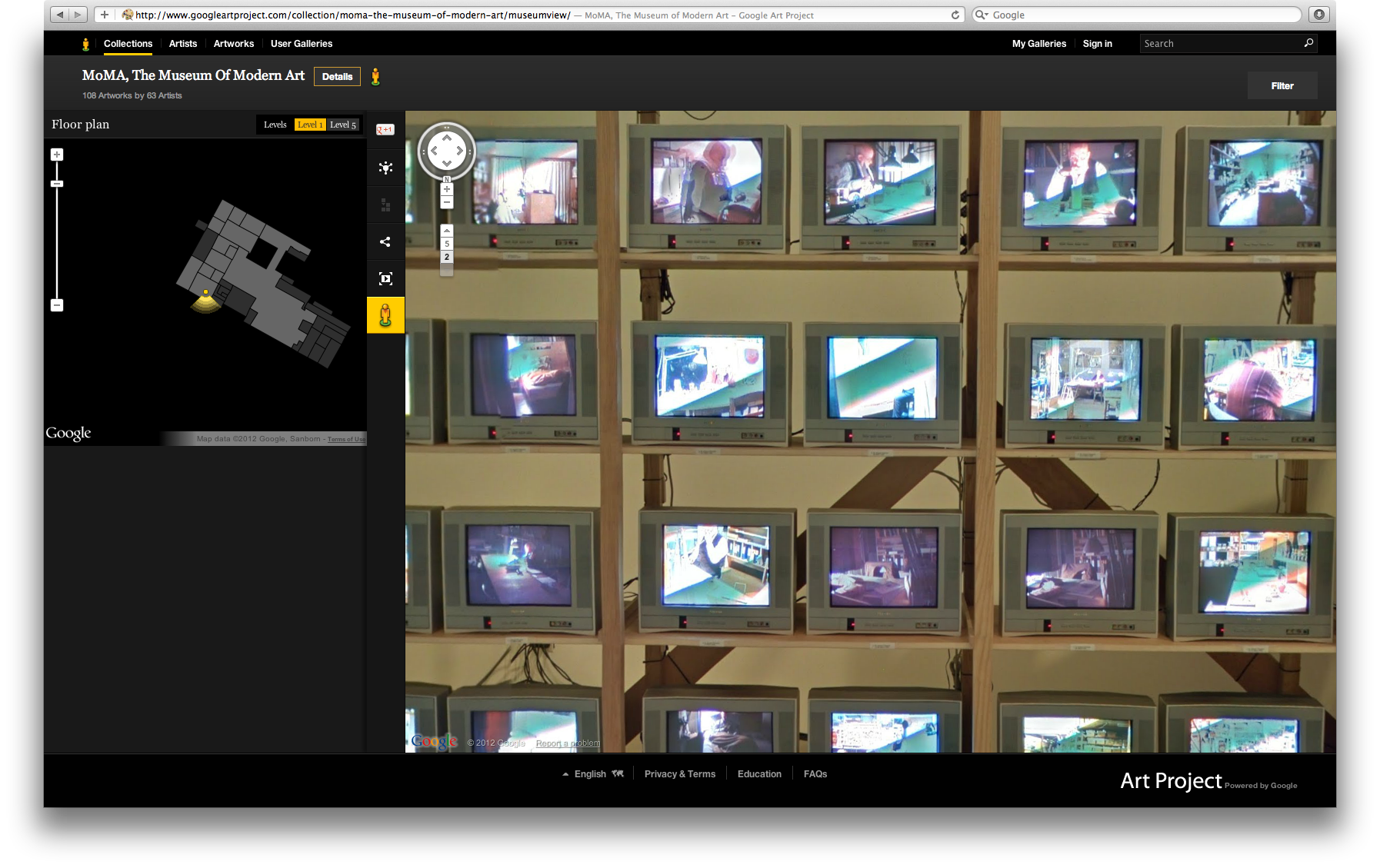Click the search magnifier icon
1380x868 pixels.
coord(1308,43)
